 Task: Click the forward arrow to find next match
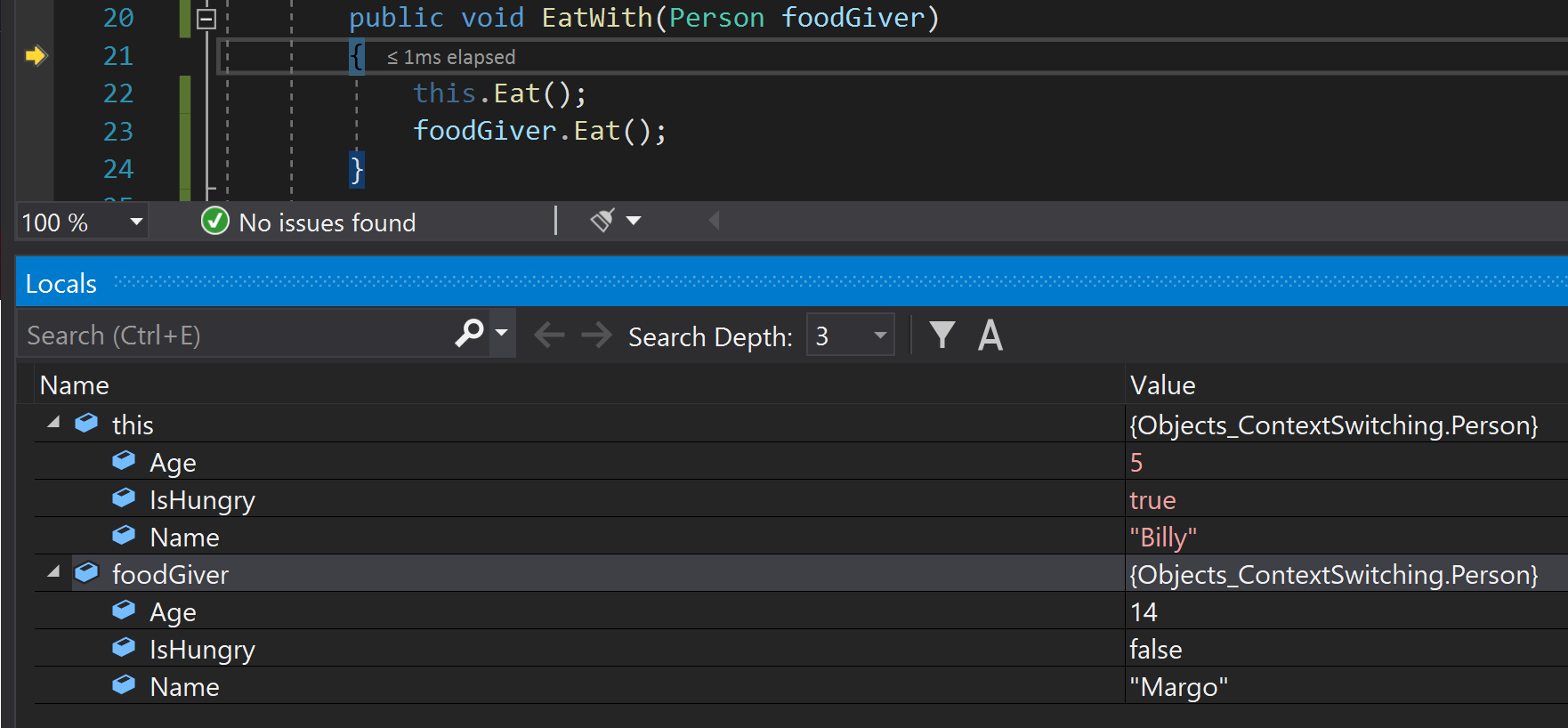596,336
